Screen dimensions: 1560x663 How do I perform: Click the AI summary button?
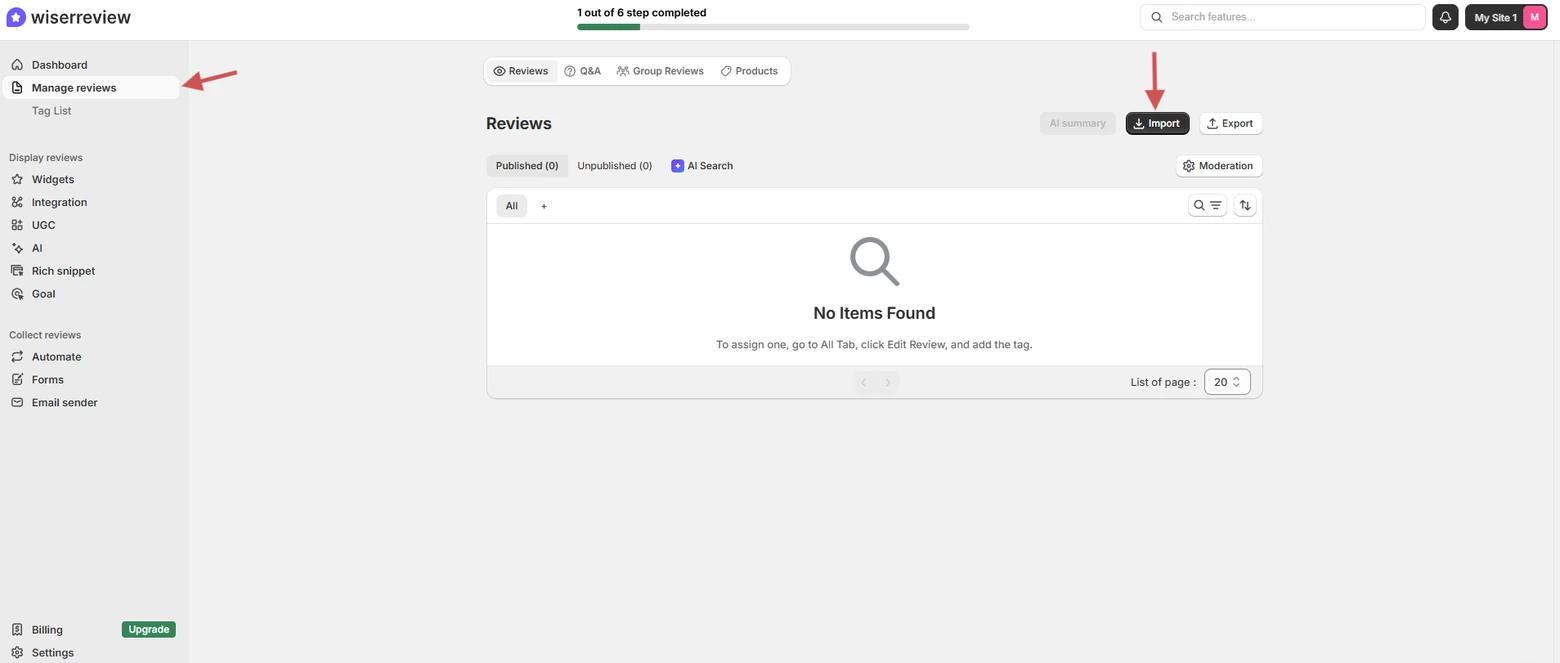[1077, 123]
